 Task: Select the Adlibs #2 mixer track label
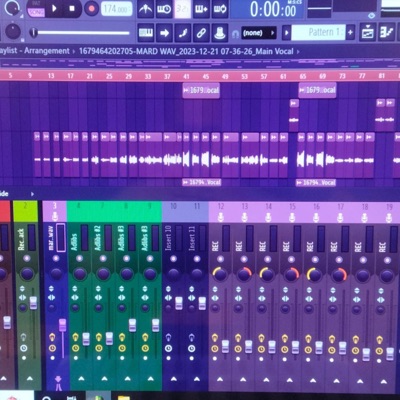pyautogui.click(x=97, y=238)
